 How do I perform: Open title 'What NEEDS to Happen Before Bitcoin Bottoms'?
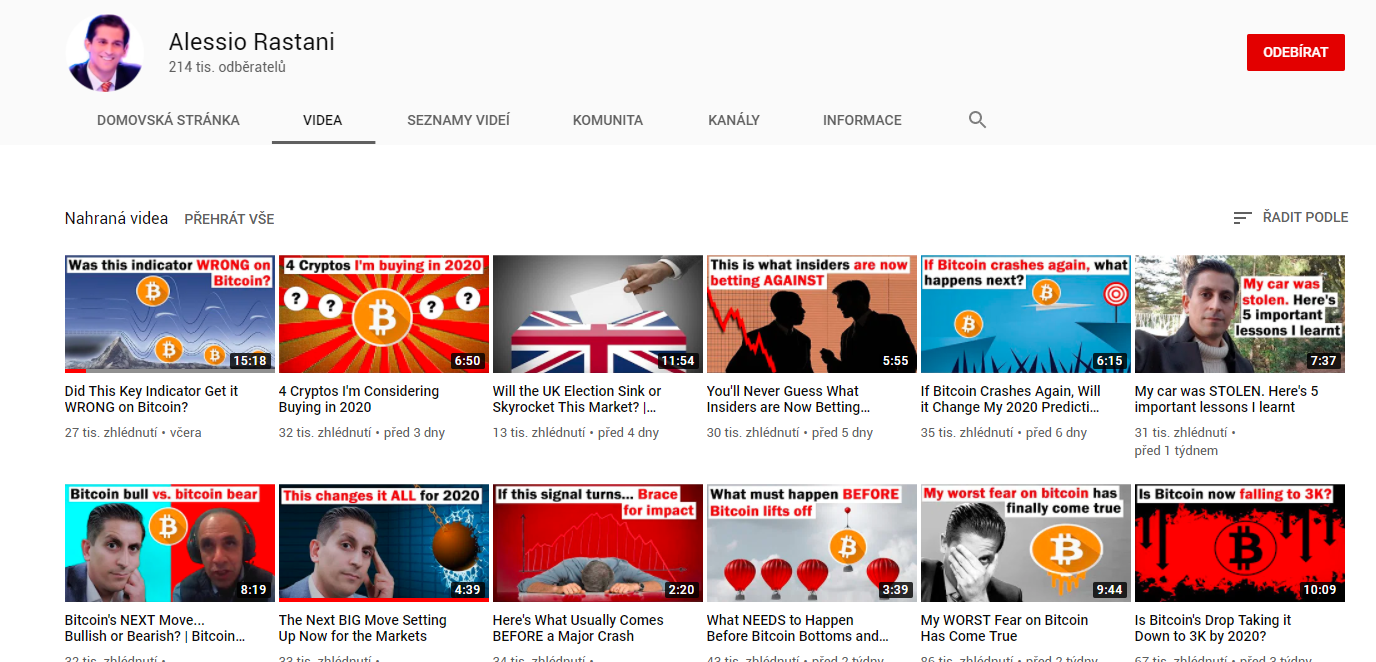(x=798, y=628)
